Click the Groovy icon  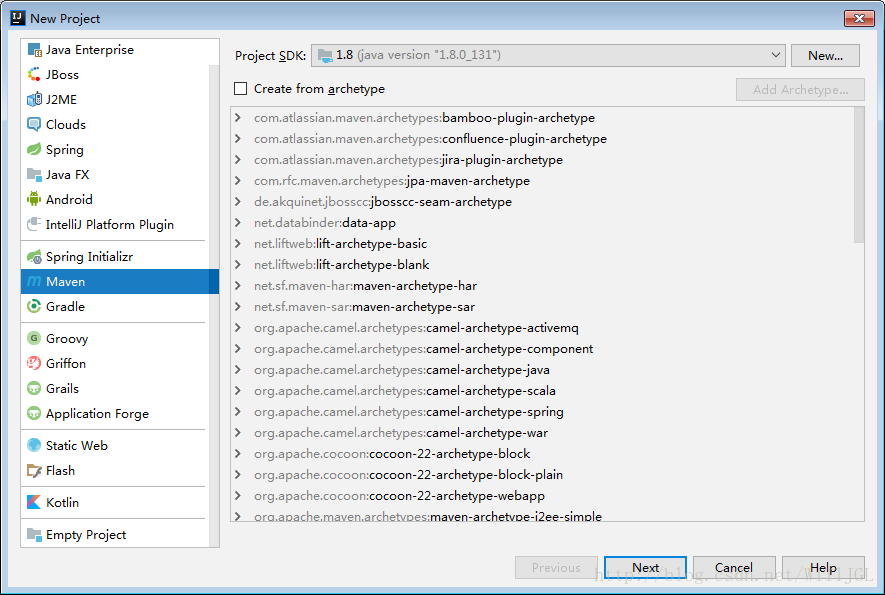(x=34, y=339)
